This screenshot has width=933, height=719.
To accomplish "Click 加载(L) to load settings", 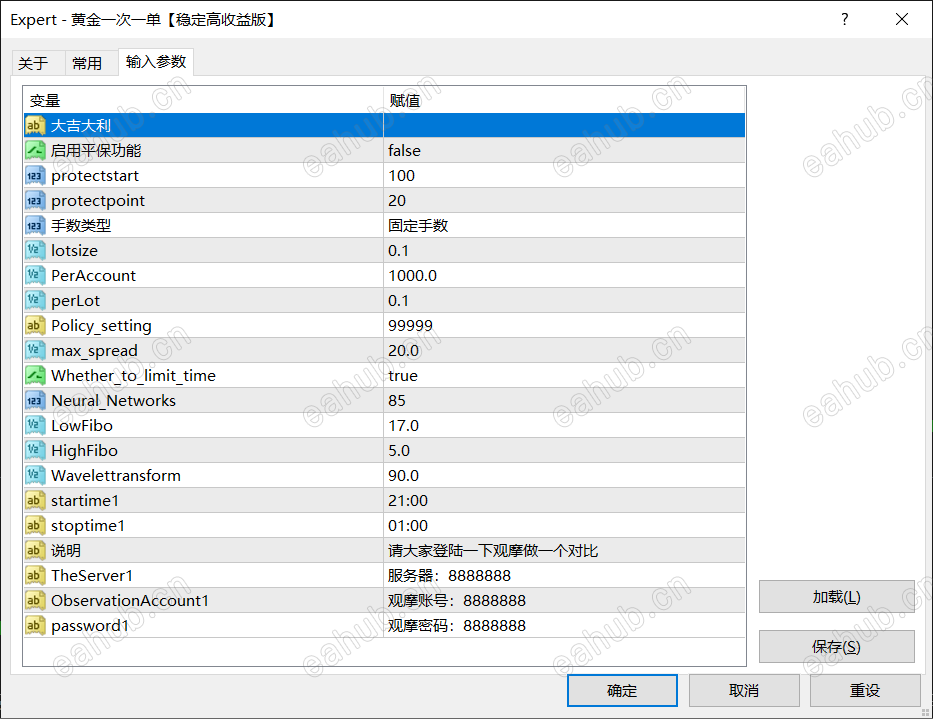I will point(837,596).
